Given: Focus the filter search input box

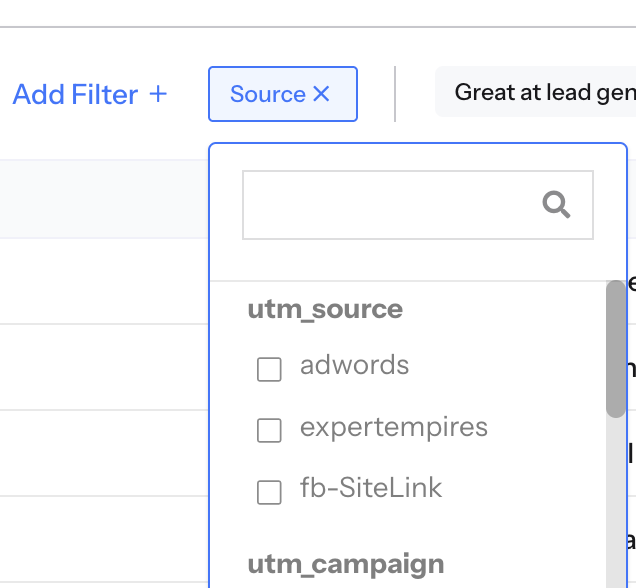Looking at the screenshot, I should pos(418,205).
